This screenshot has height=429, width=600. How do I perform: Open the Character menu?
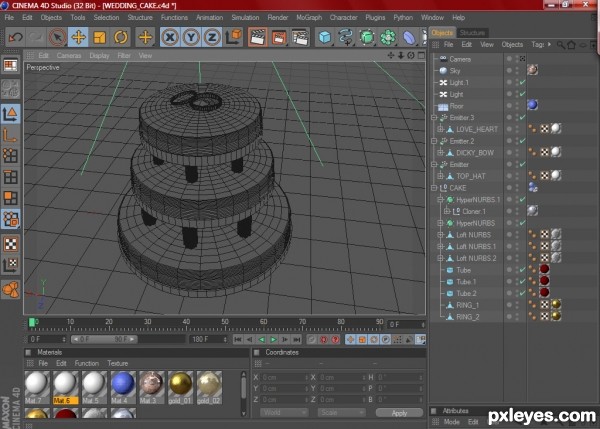point(344,18)
